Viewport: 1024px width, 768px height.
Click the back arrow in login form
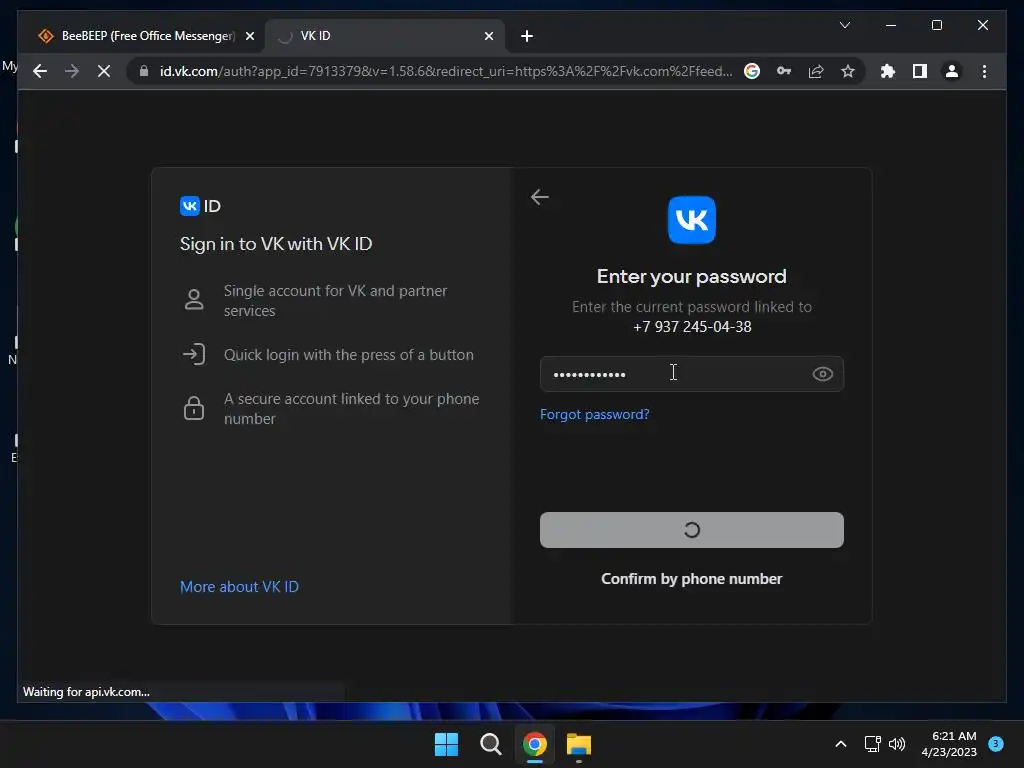[x=539, y=197]
